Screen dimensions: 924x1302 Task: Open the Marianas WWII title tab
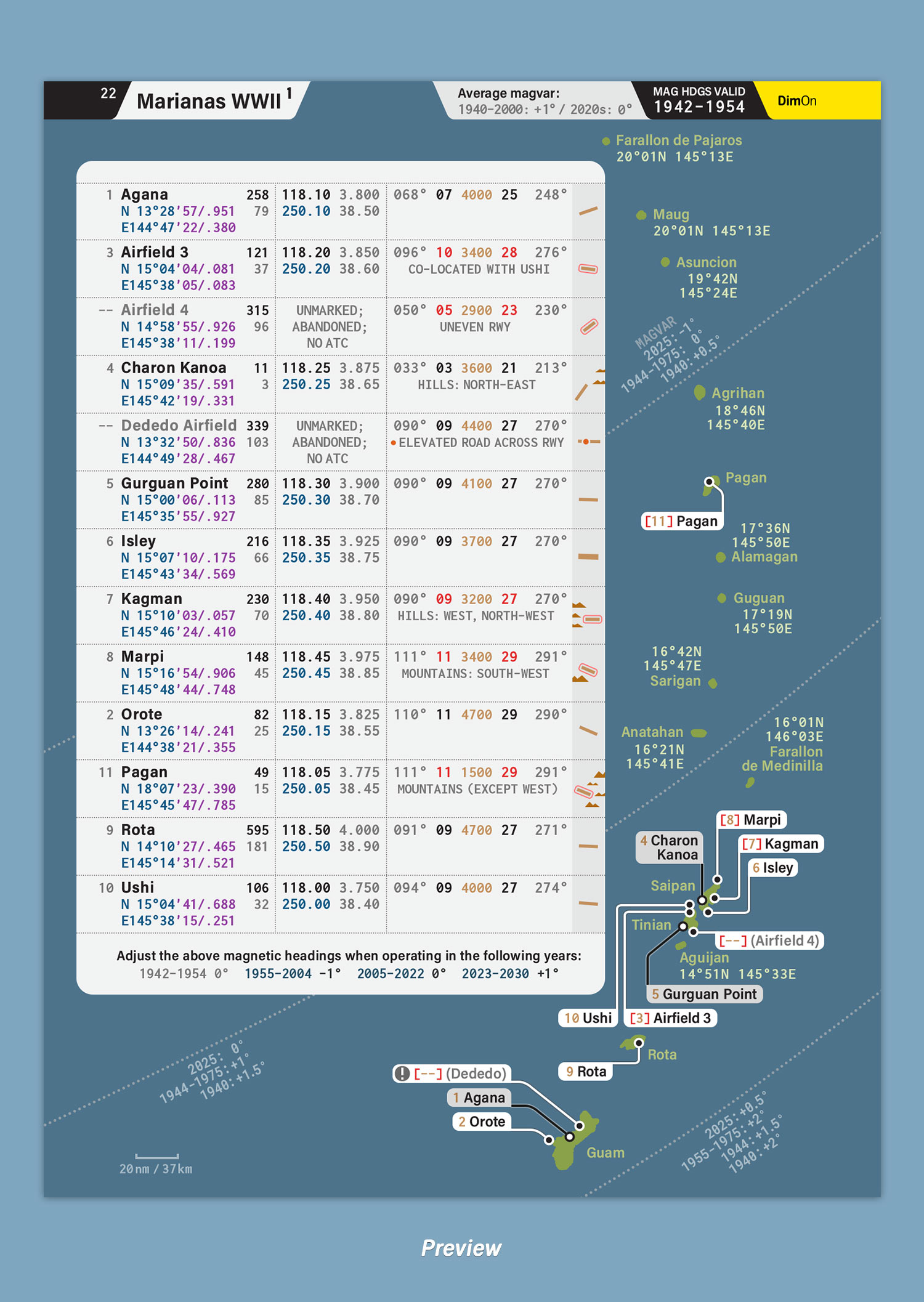(x=209, y=101)
